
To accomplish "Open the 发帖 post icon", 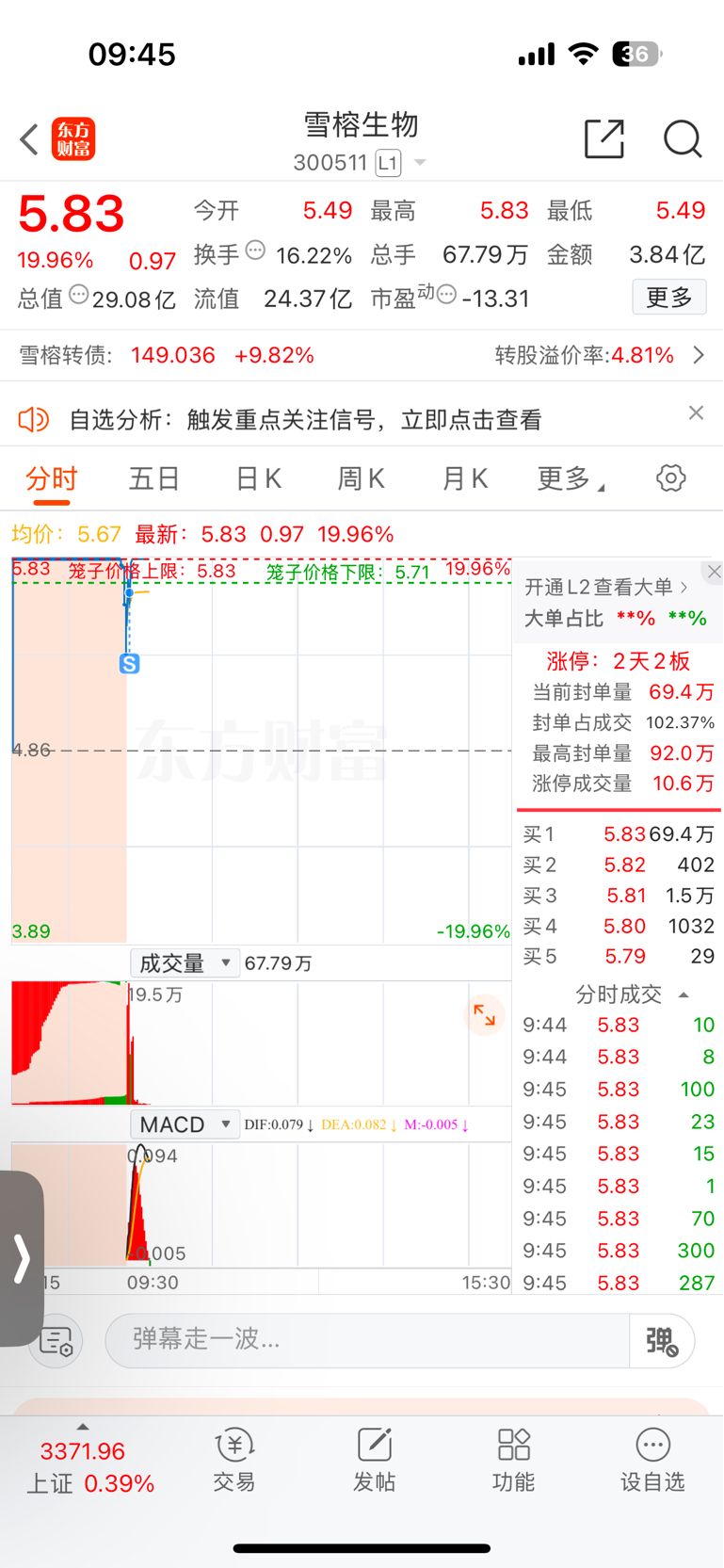I will [x=374, y=1460].
